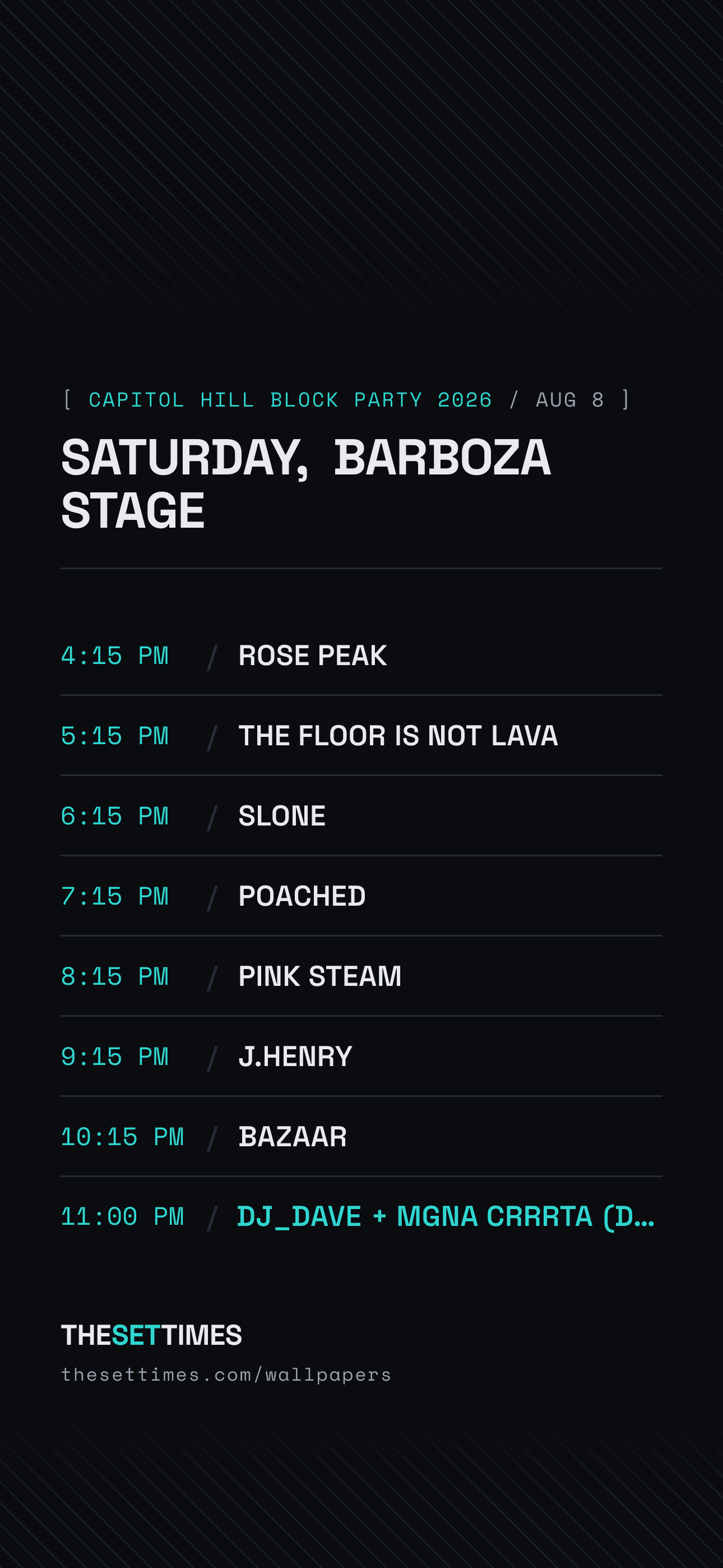Click the 7:15 PM set time
The width and height of the screenshot is (723, 1568).
point(114,897)
